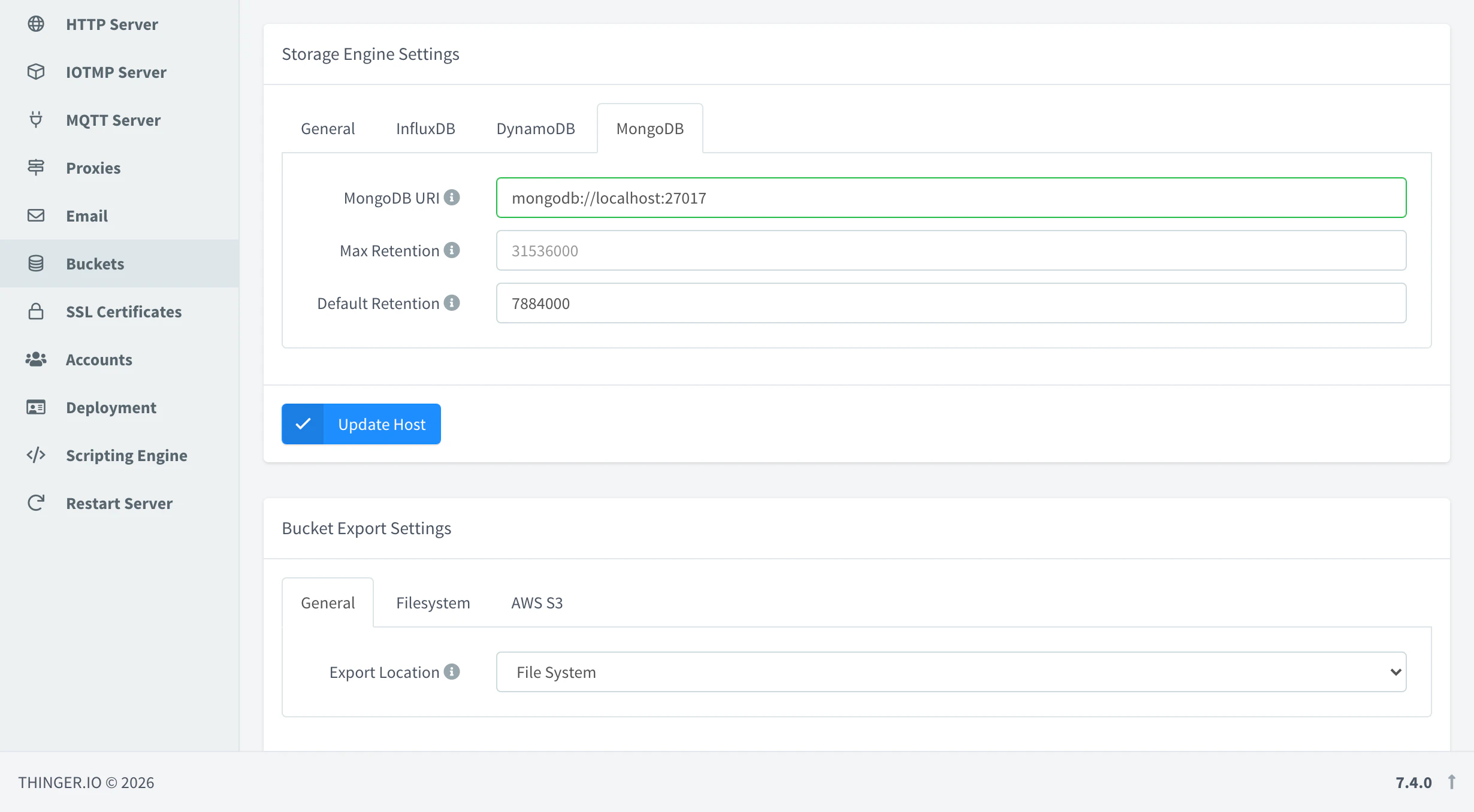Screen dimensions: 1474x812
Task: Open the Deployment section
Action: point(120,407)
